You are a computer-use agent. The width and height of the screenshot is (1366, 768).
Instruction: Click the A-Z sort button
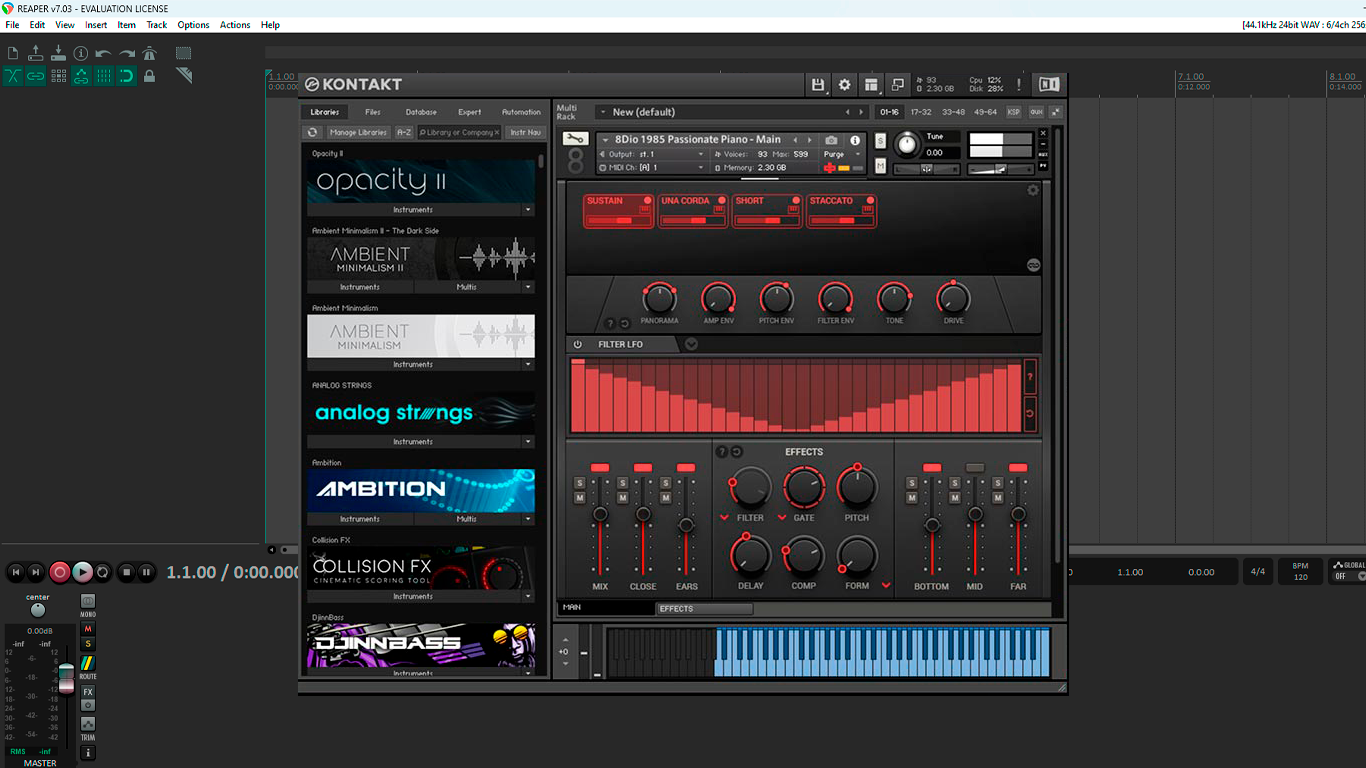[x=404, y=132]
